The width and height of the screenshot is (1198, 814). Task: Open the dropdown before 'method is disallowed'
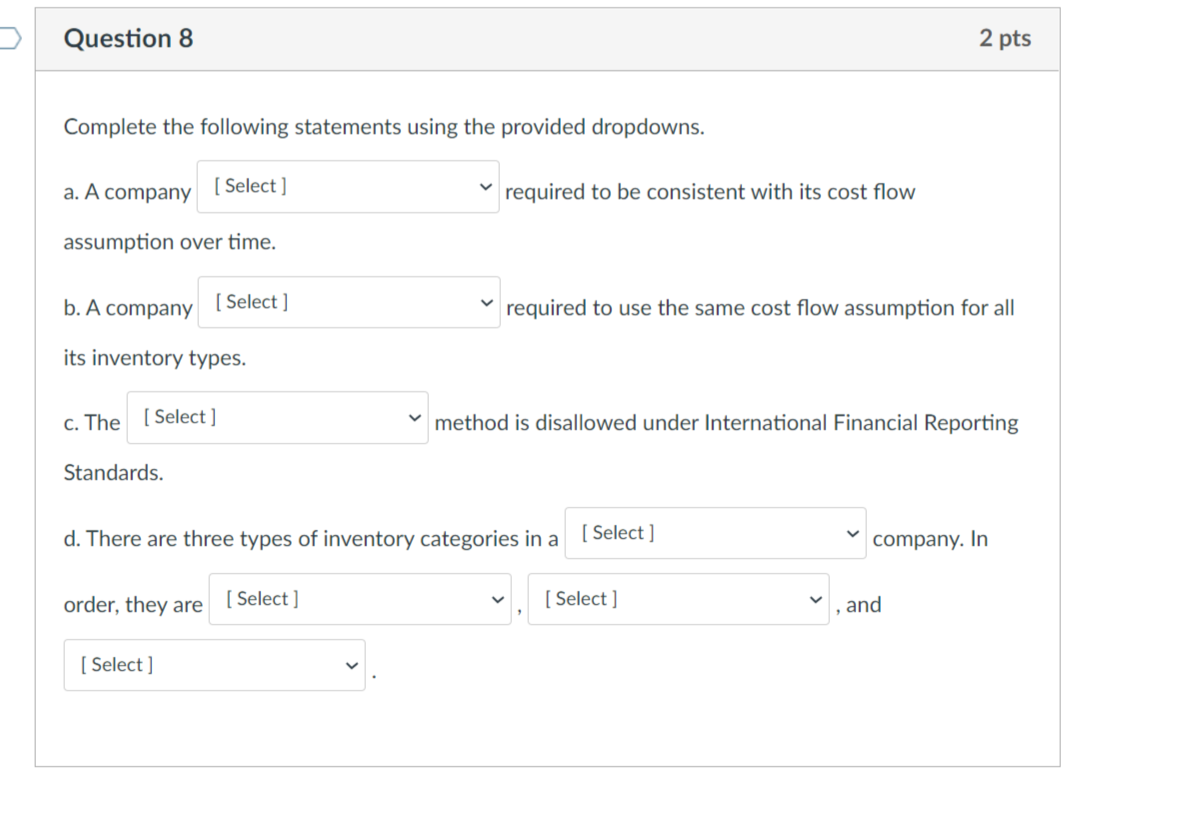pyautogui.click(x=277, y=417)
